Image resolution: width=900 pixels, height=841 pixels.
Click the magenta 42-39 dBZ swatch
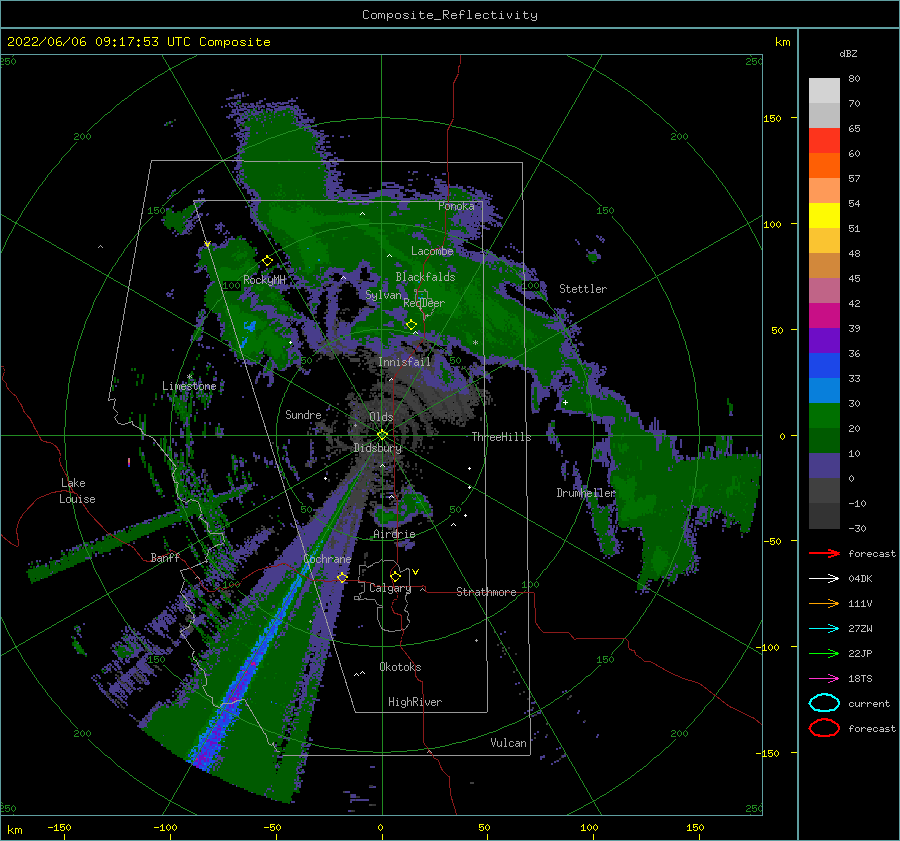point(824,316)
